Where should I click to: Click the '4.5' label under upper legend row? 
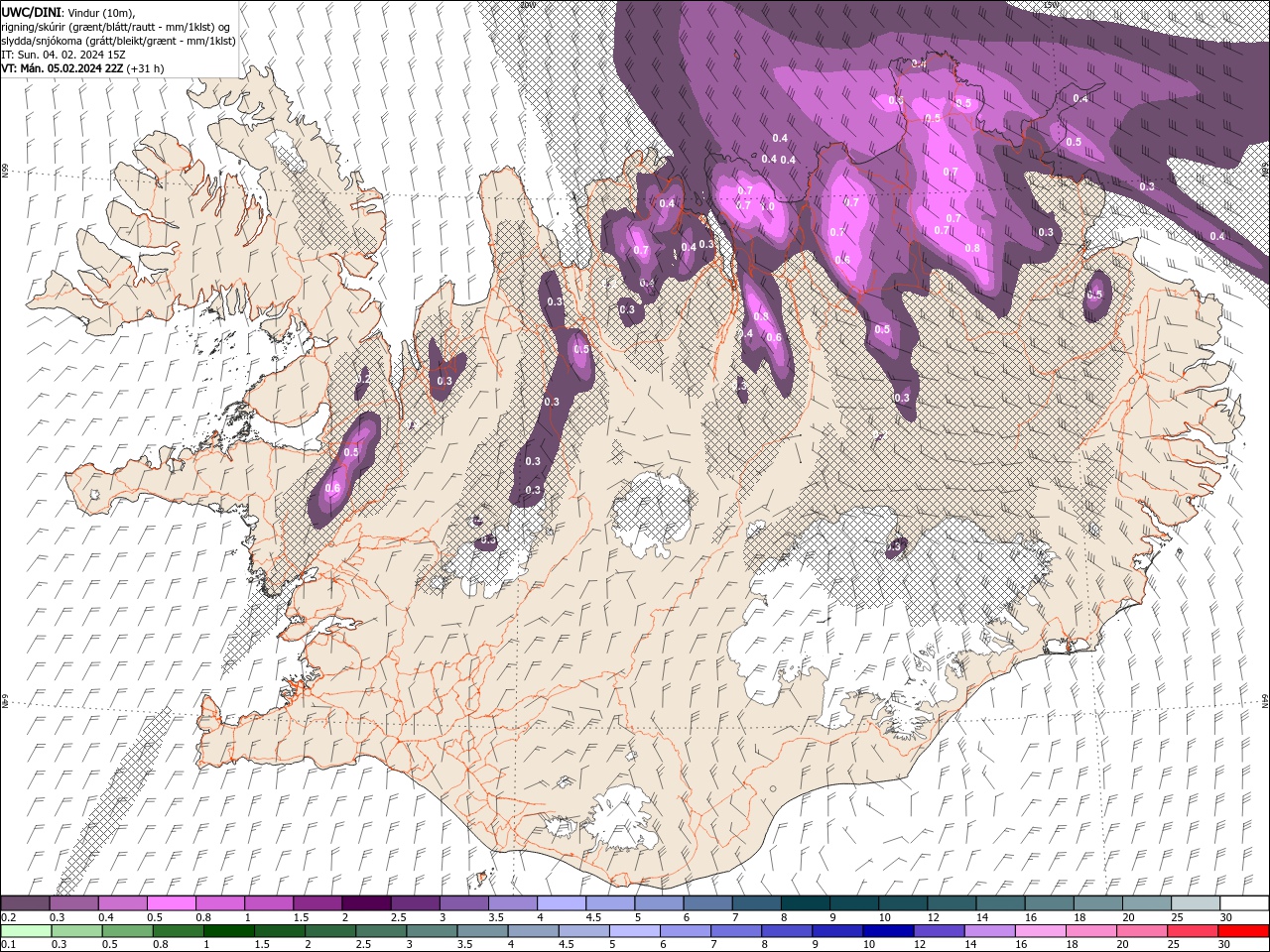click(593, 917)
